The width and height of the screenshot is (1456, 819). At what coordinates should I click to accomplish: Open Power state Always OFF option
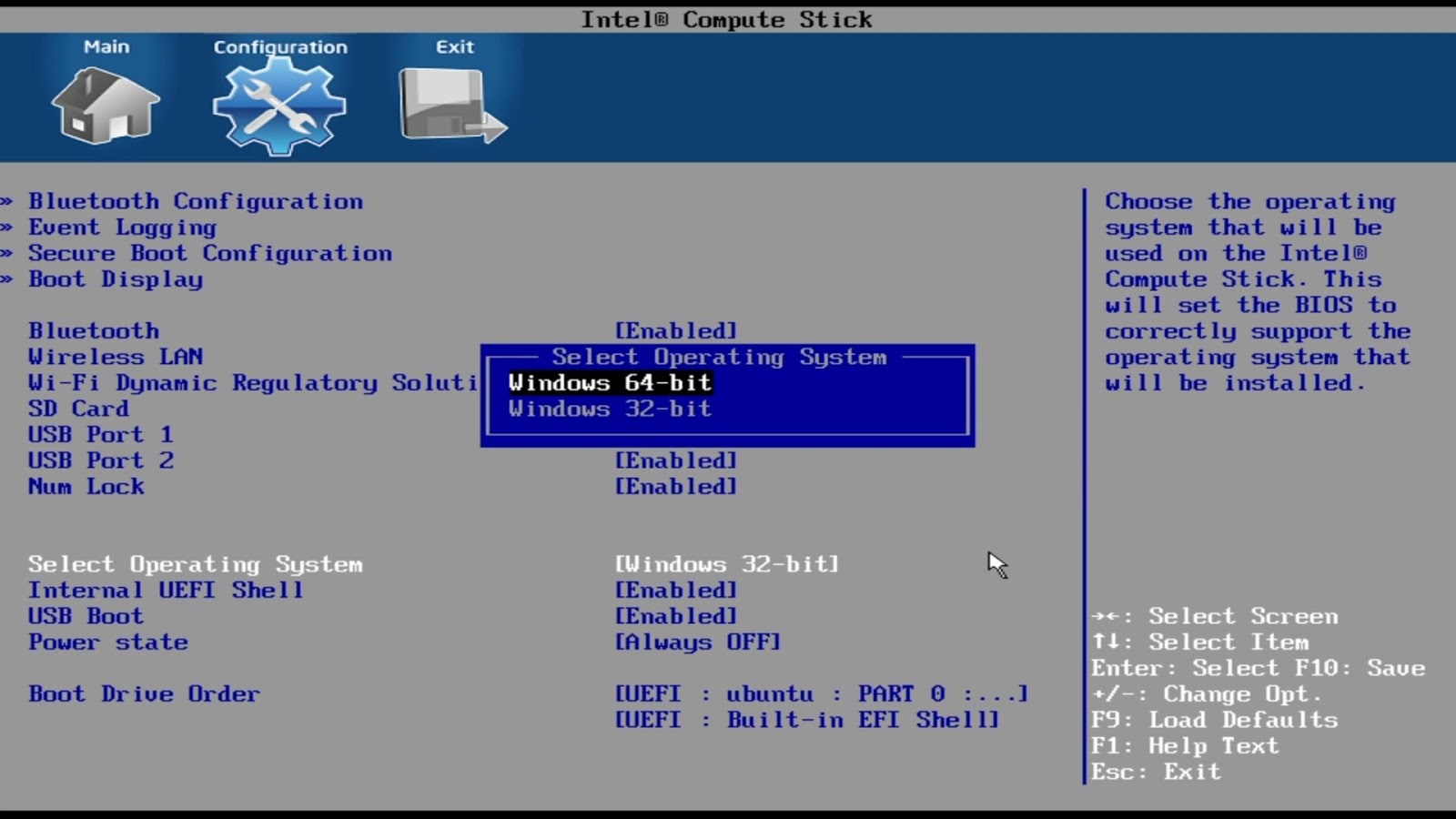697,642
